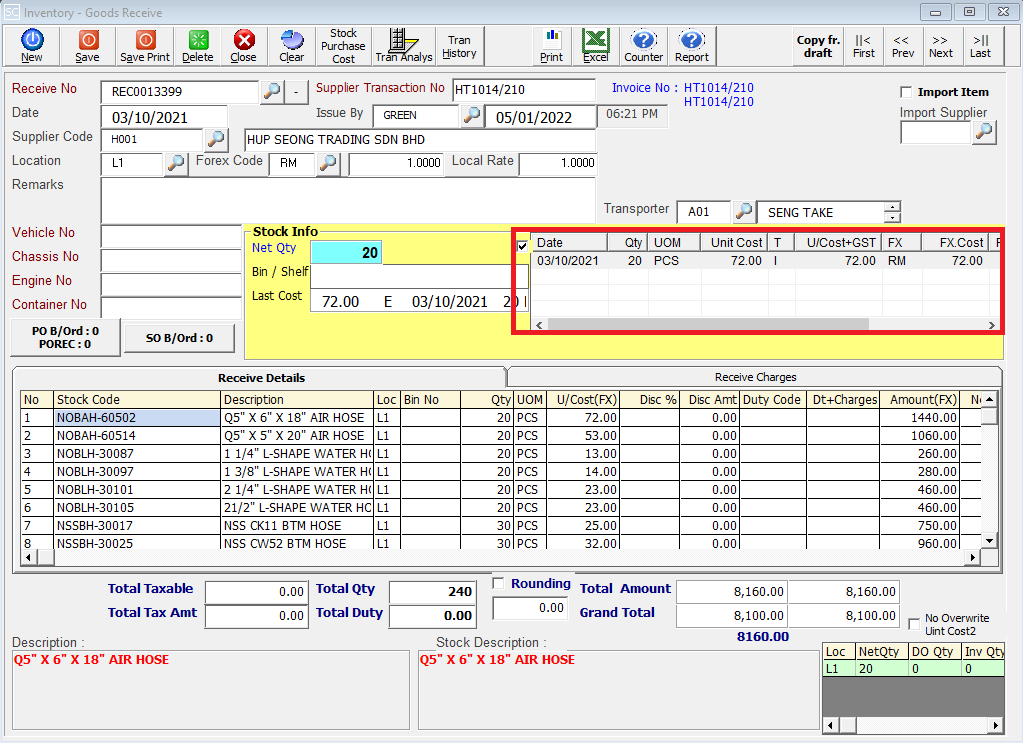
Task: Export to Excel
Action: [596, 46]
